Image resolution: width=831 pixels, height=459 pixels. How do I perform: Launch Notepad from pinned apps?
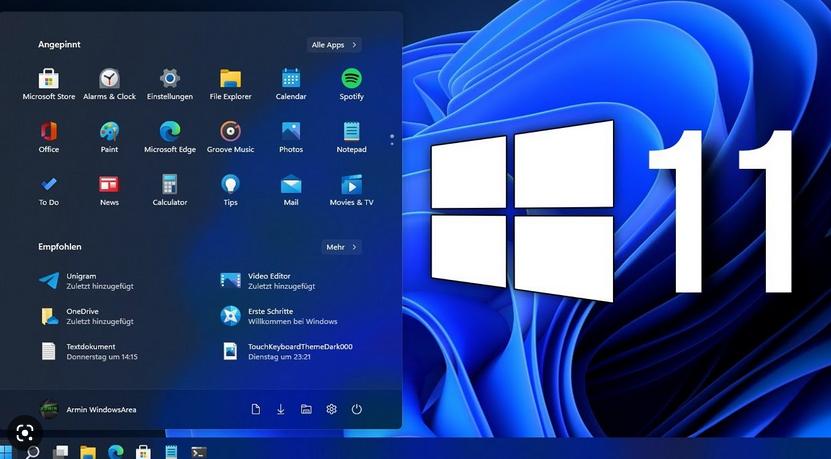click(x=351, y=138)
